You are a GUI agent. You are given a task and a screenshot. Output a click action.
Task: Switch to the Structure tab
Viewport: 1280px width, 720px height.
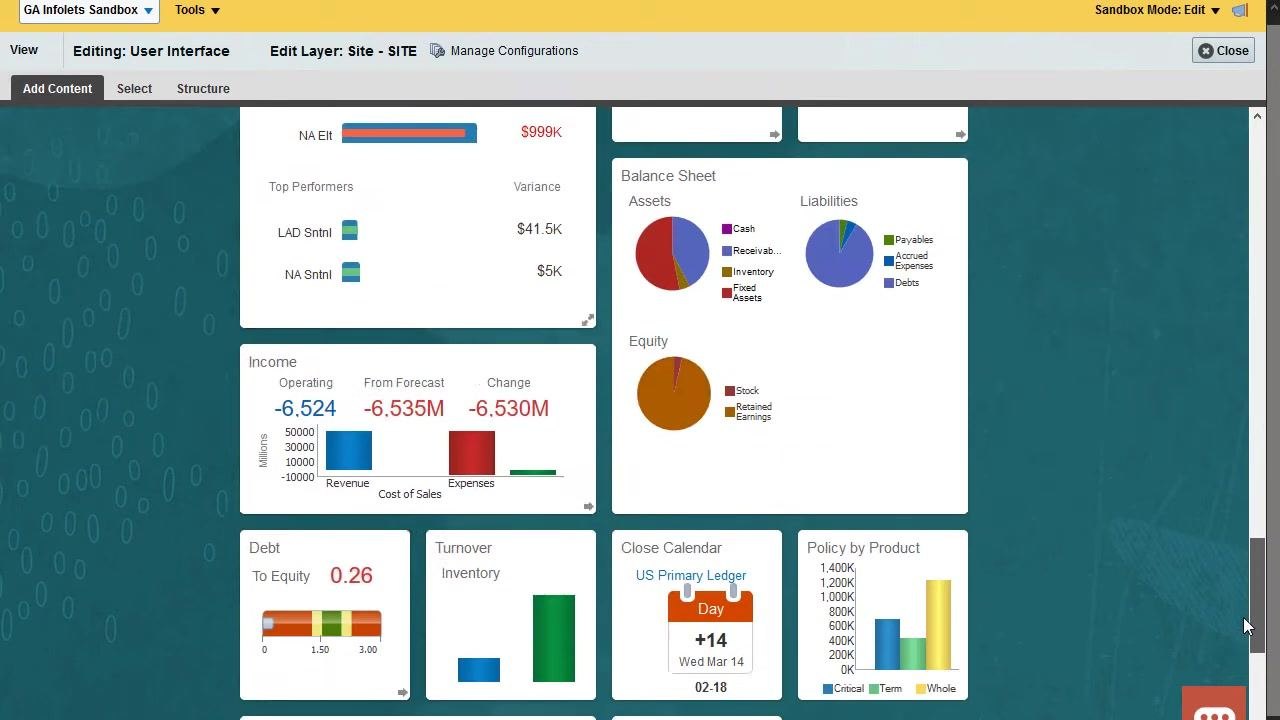coord(203,89)
